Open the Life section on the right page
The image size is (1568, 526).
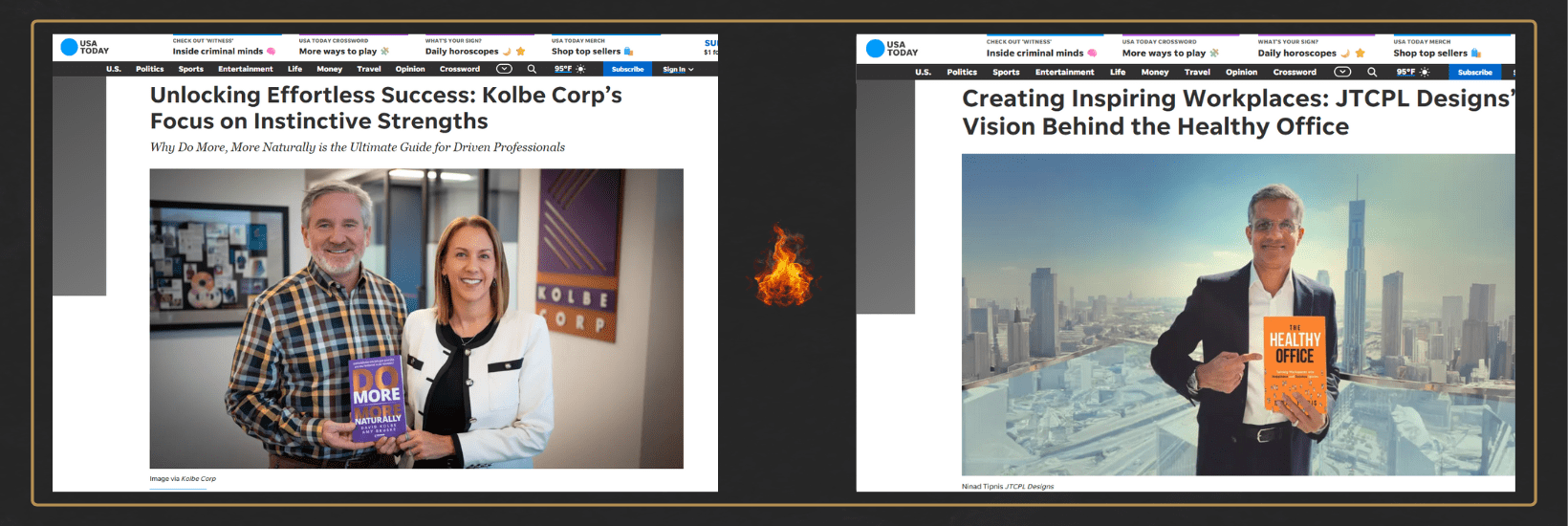1118,72
